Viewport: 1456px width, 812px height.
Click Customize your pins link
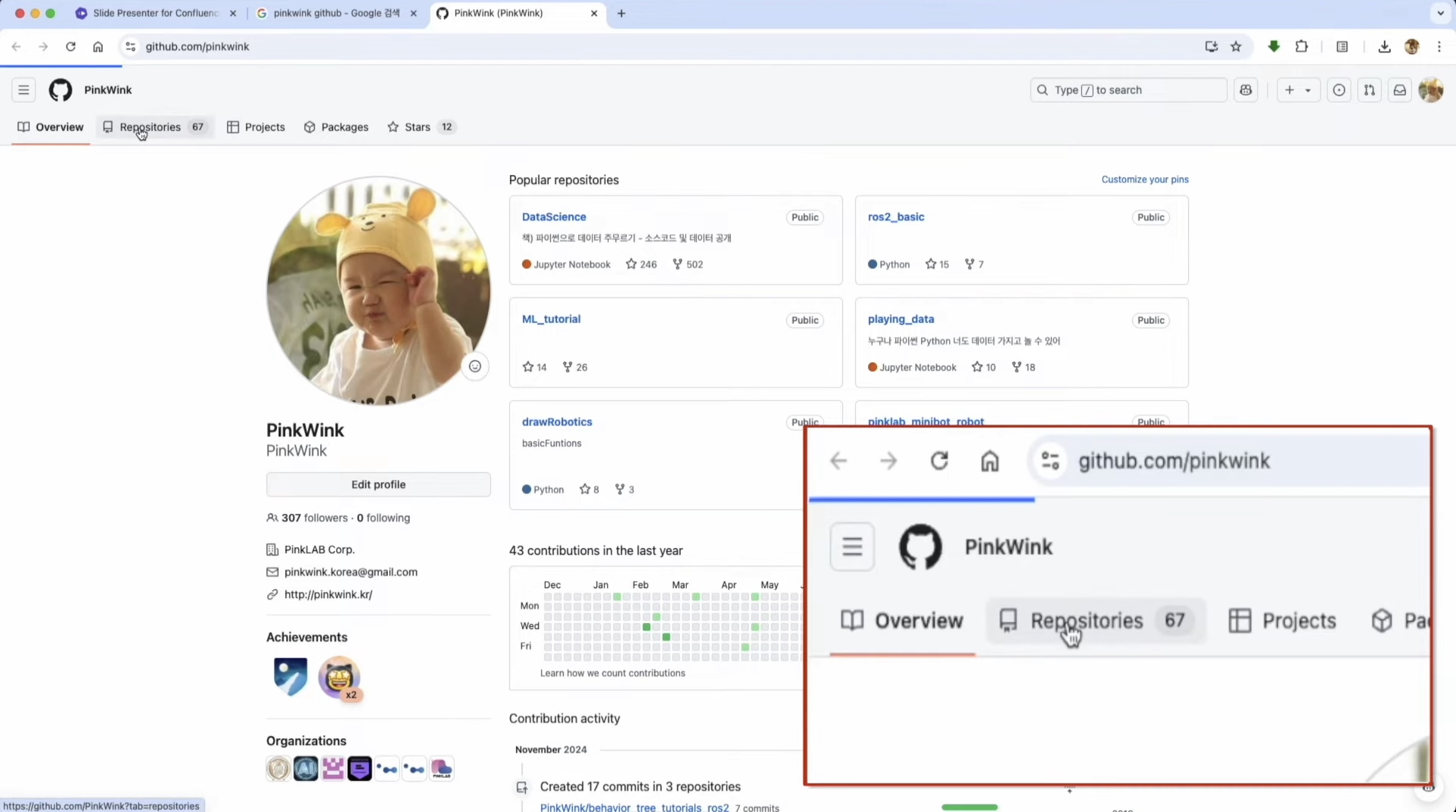[1144, 180]
